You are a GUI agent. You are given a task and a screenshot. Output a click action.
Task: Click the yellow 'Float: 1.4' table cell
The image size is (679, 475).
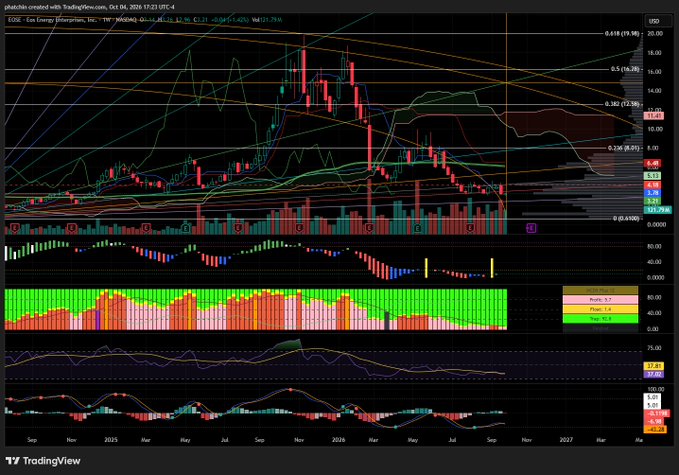(600, 309)
